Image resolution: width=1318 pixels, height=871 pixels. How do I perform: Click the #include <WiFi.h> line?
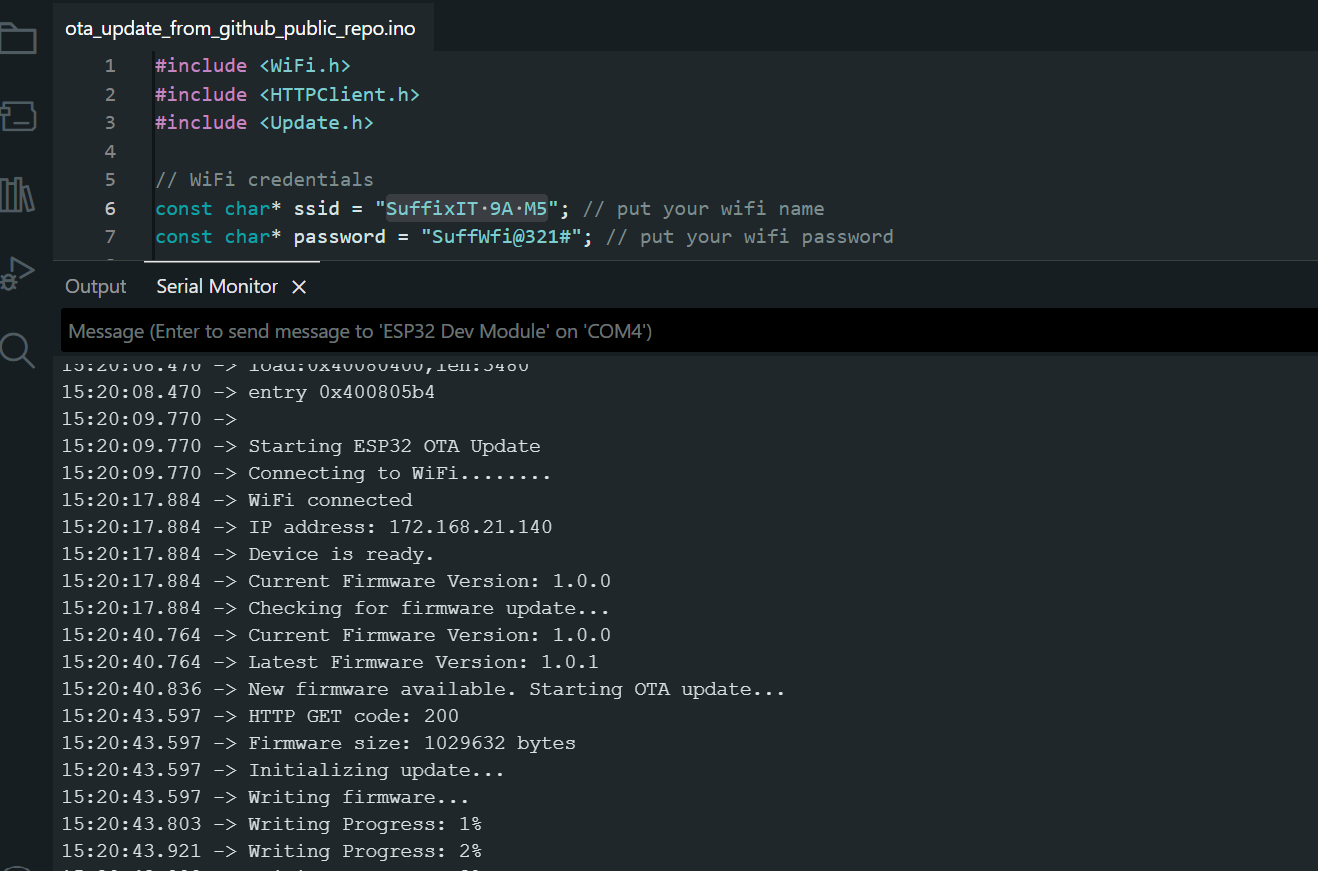[x=253, y=66]
